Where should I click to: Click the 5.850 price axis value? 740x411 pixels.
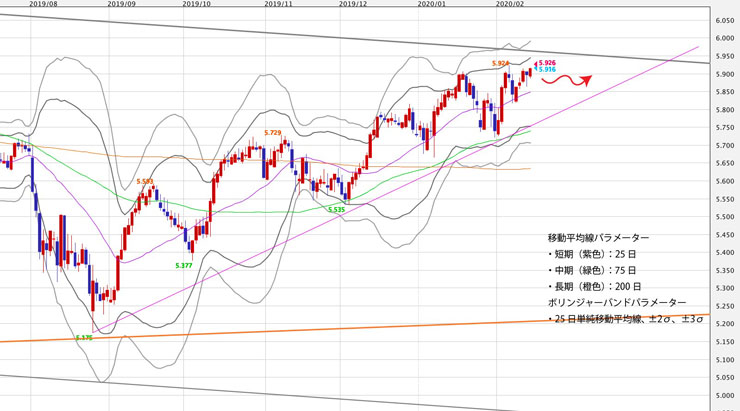tap(724, 92)
